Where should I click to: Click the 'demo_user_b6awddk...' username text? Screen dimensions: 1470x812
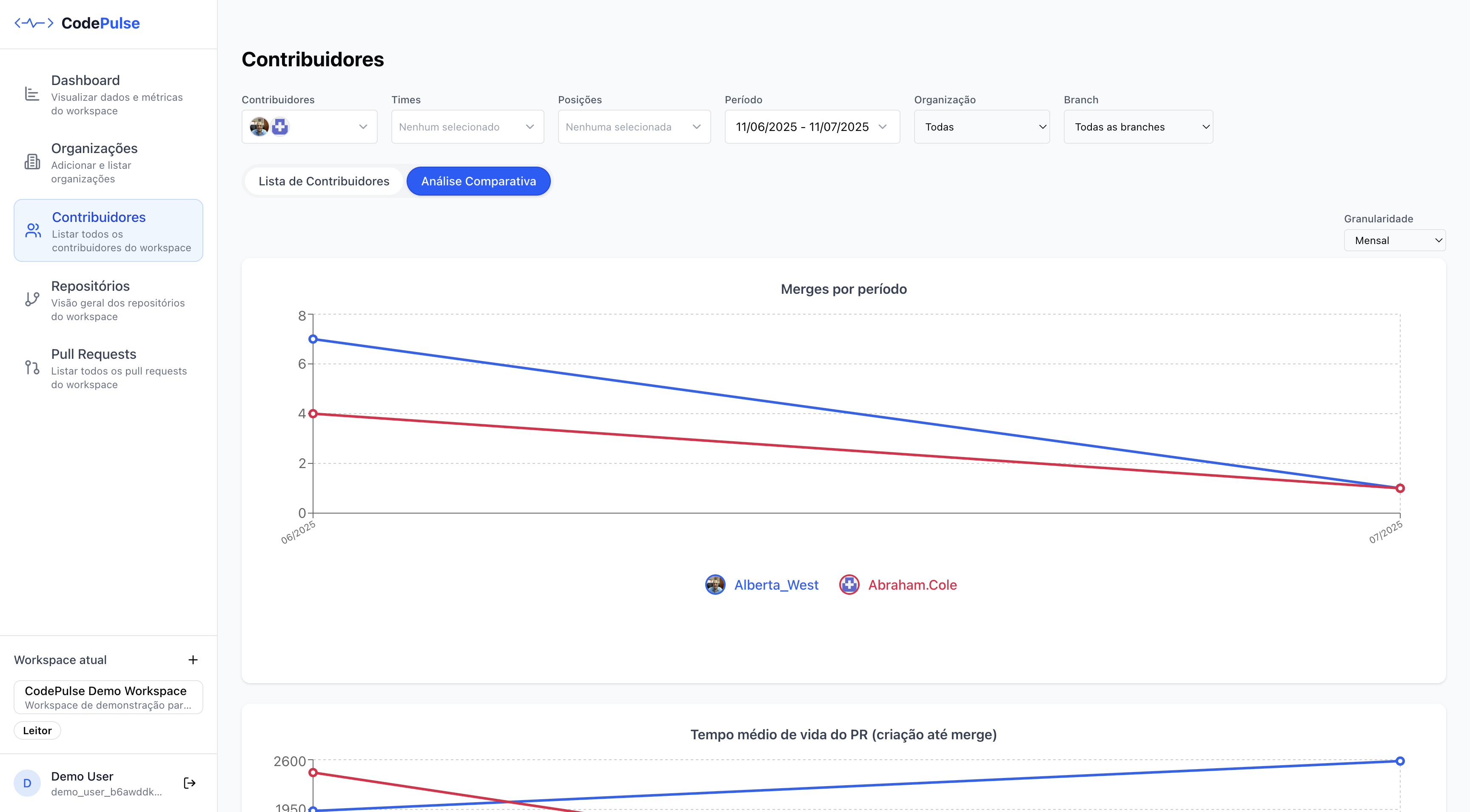click(107, 792)
